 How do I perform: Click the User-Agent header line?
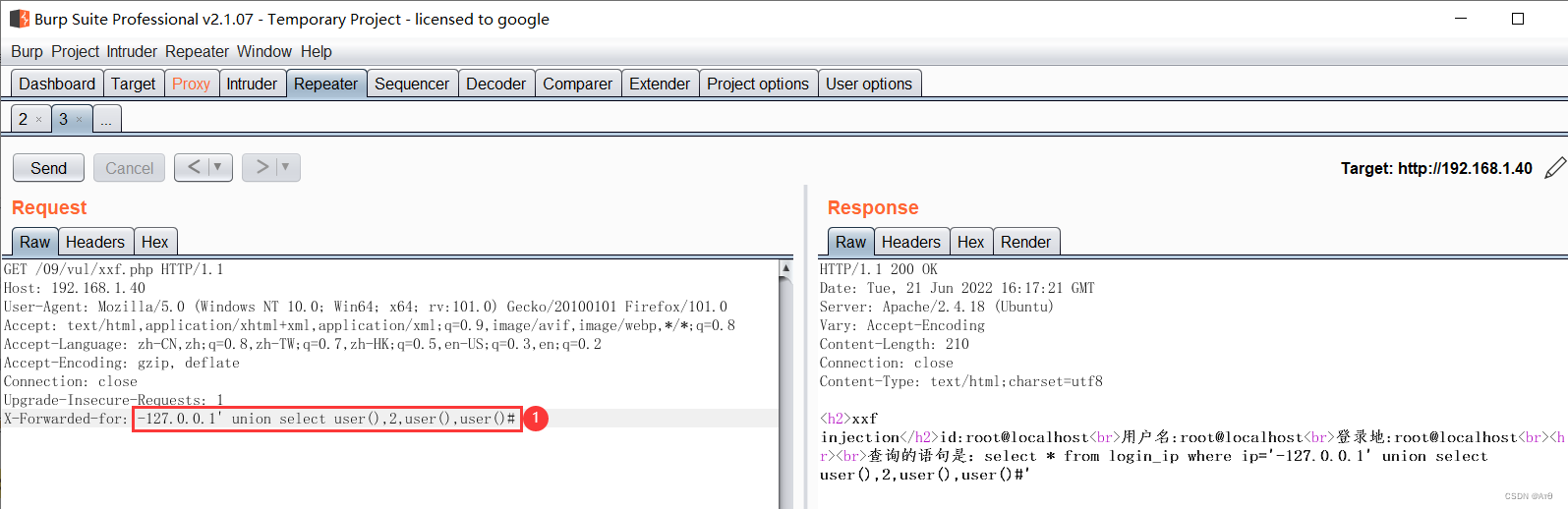pos(365,307)
